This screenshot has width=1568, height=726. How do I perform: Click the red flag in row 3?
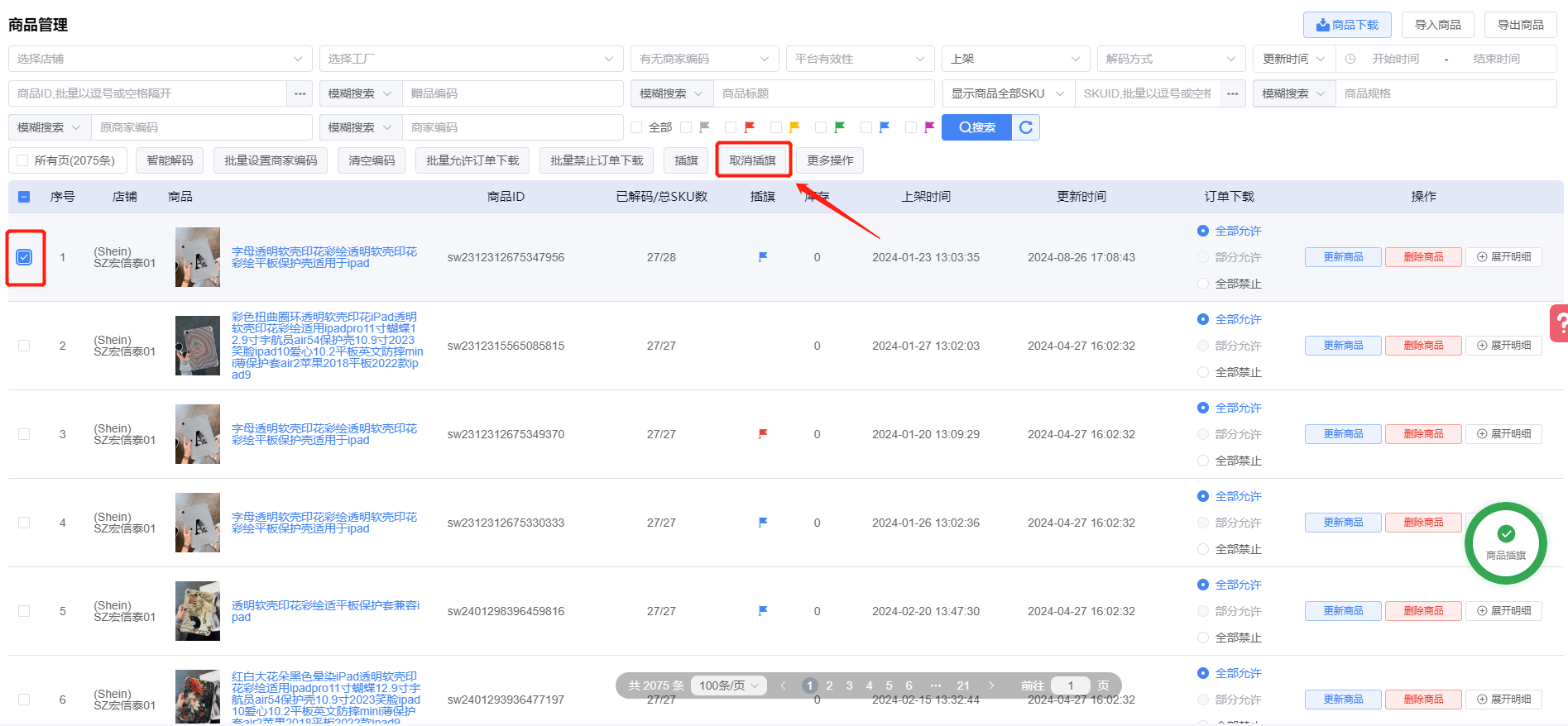click(x=763, y=434)
